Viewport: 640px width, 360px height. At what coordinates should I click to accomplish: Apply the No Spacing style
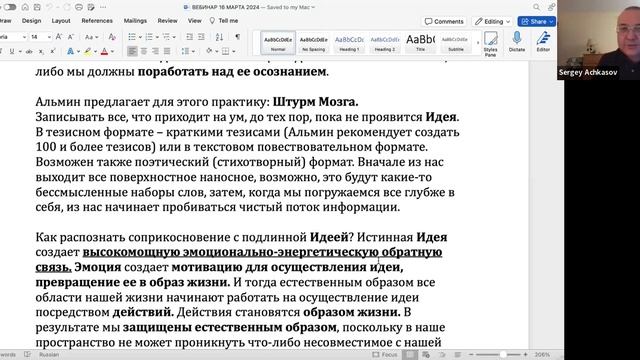(x=313, y=43)
